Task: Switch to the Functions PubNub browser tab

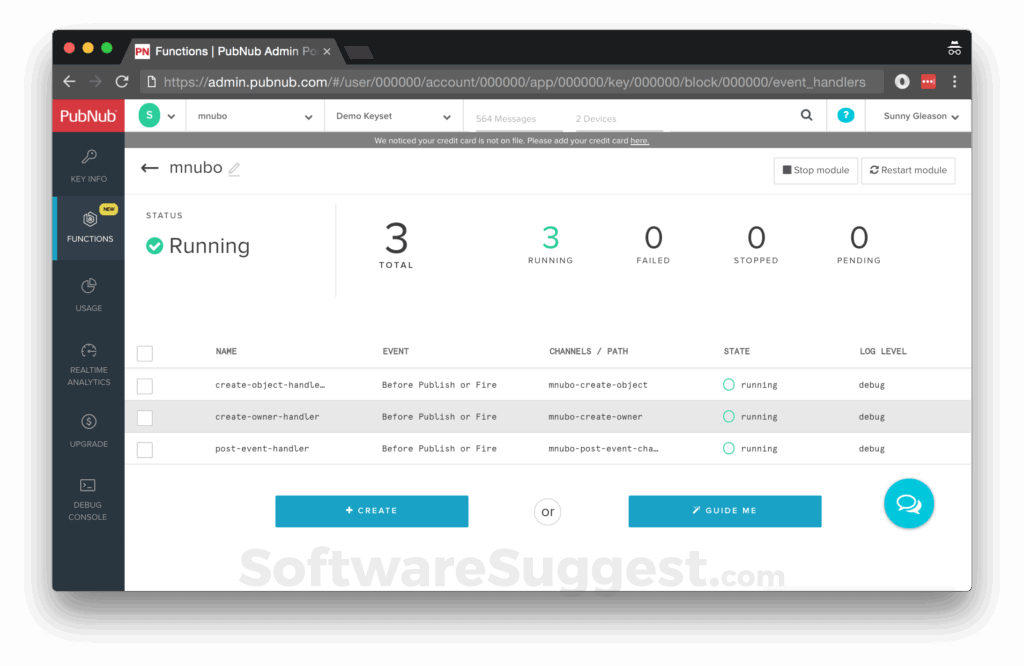Action: (x=225, y=48)
